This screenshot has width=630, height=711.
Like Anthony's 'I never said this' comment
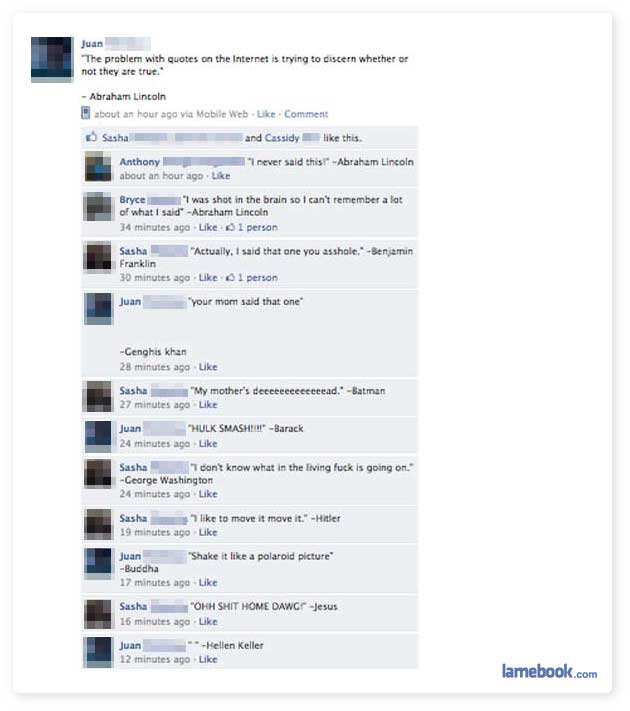click(x=221, y=176)
